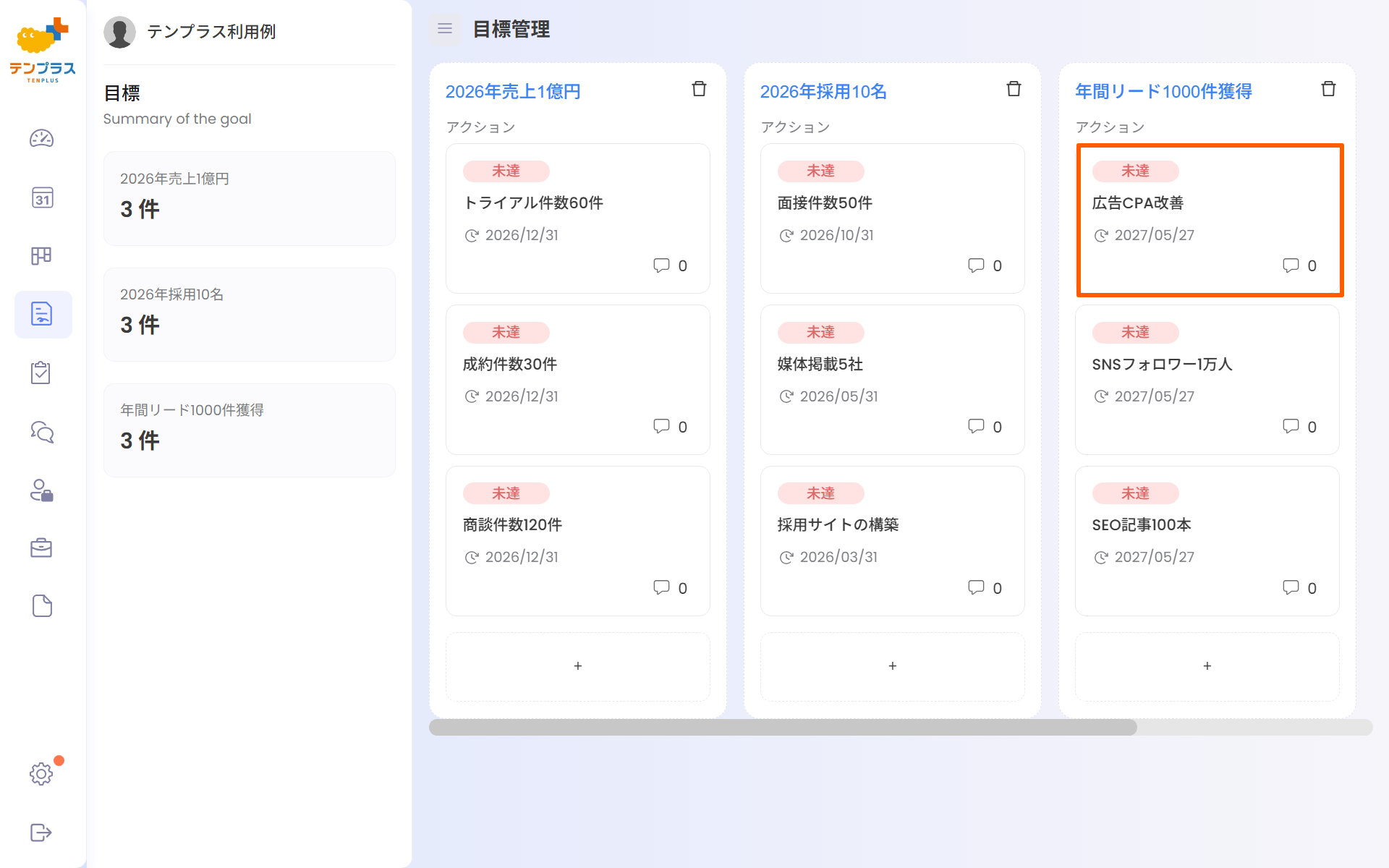Open the 商談件数120件 action card
The height and width of the screenshot is (868, 1389).
click(578, 541)
